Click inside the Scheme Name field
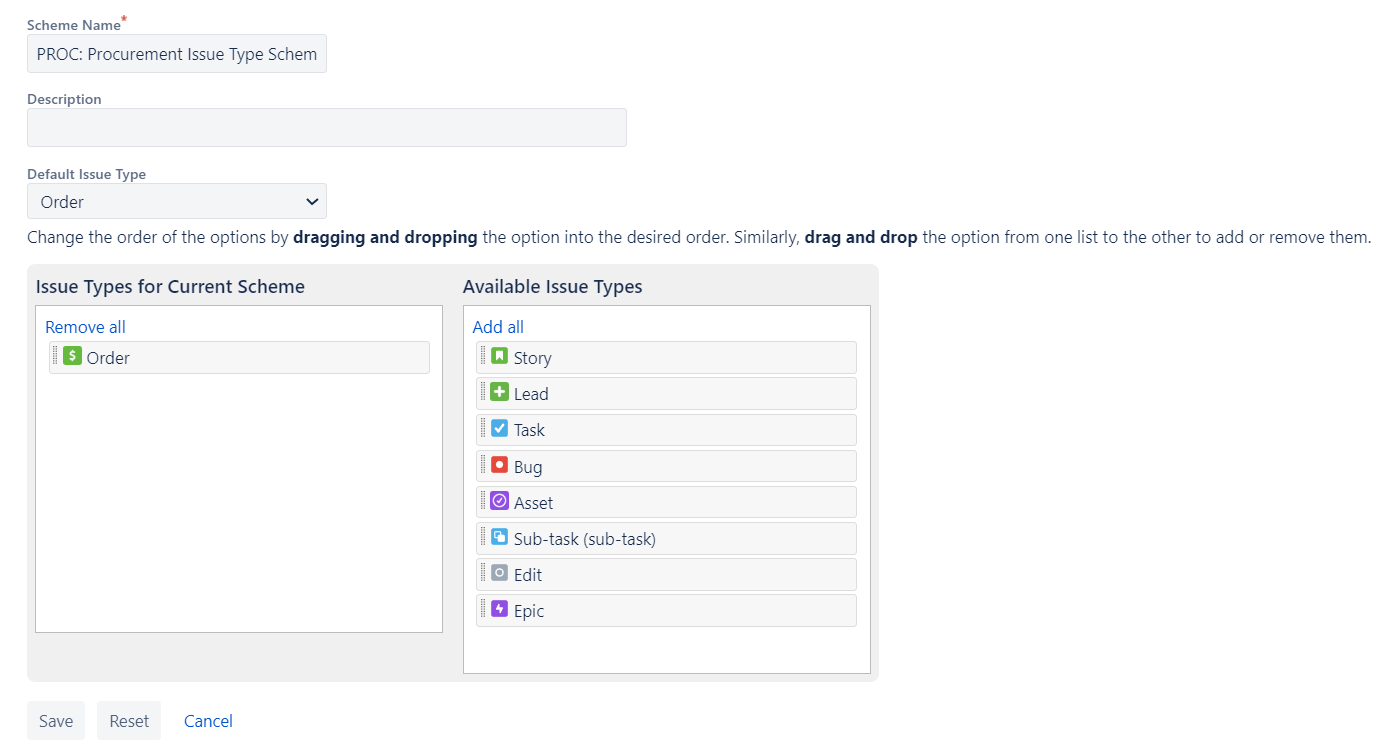 [176, 53]
